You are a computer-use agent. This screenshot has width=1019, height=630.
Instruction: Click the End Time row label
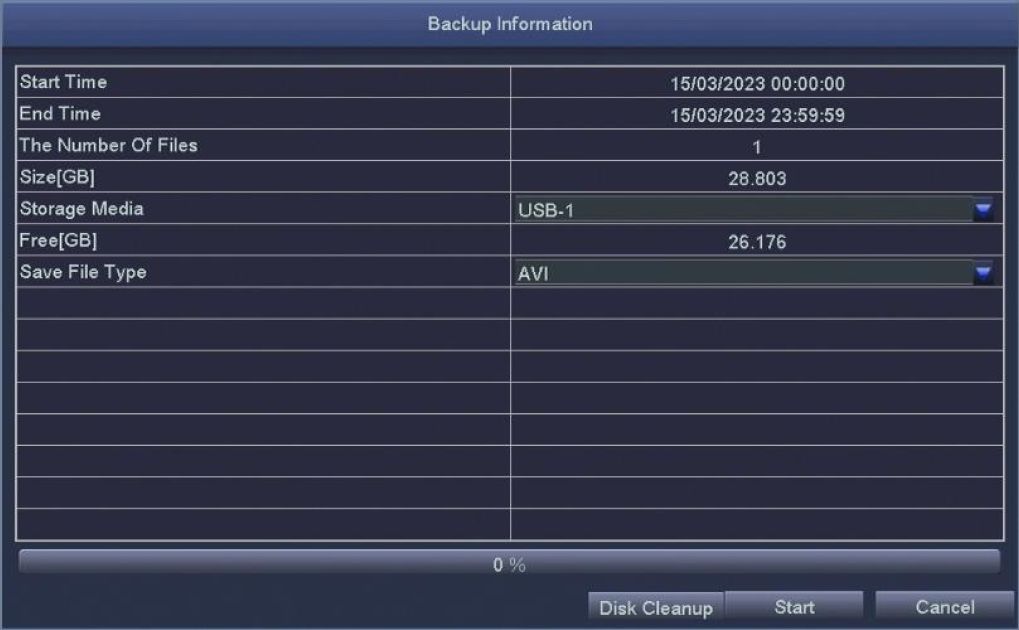(60, 114)
